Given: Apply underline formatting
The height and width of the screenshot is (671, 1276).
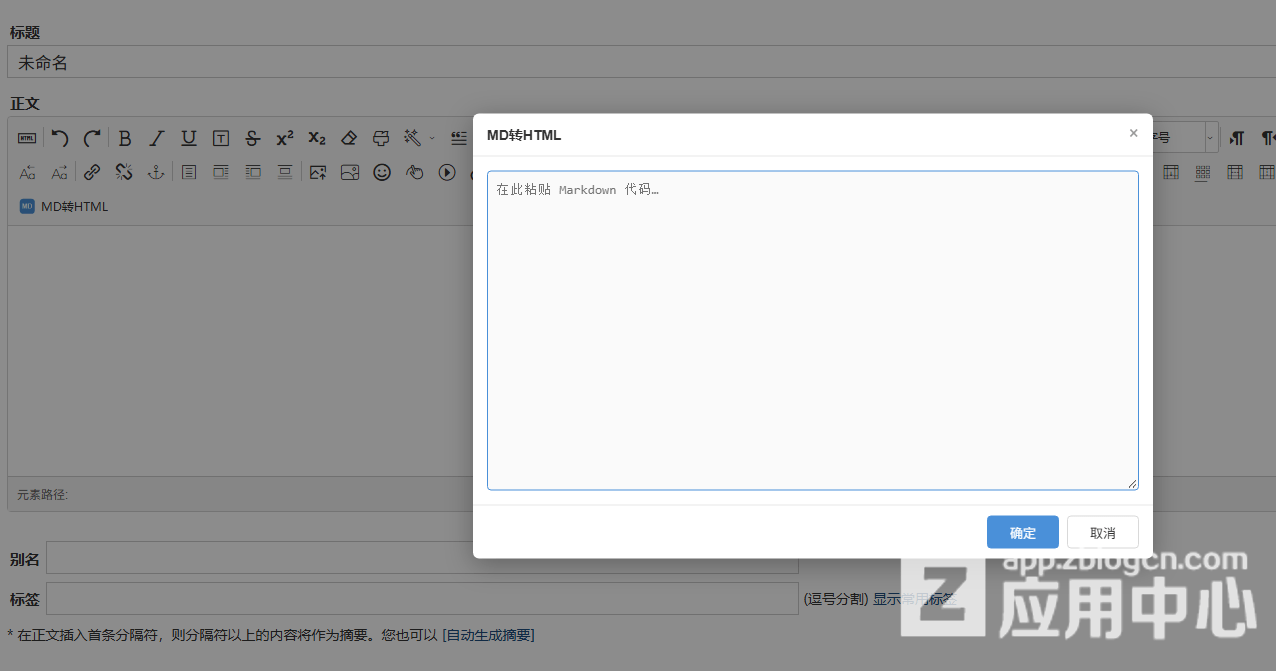Looking at the screenshot, I should (x=189, y=138).
